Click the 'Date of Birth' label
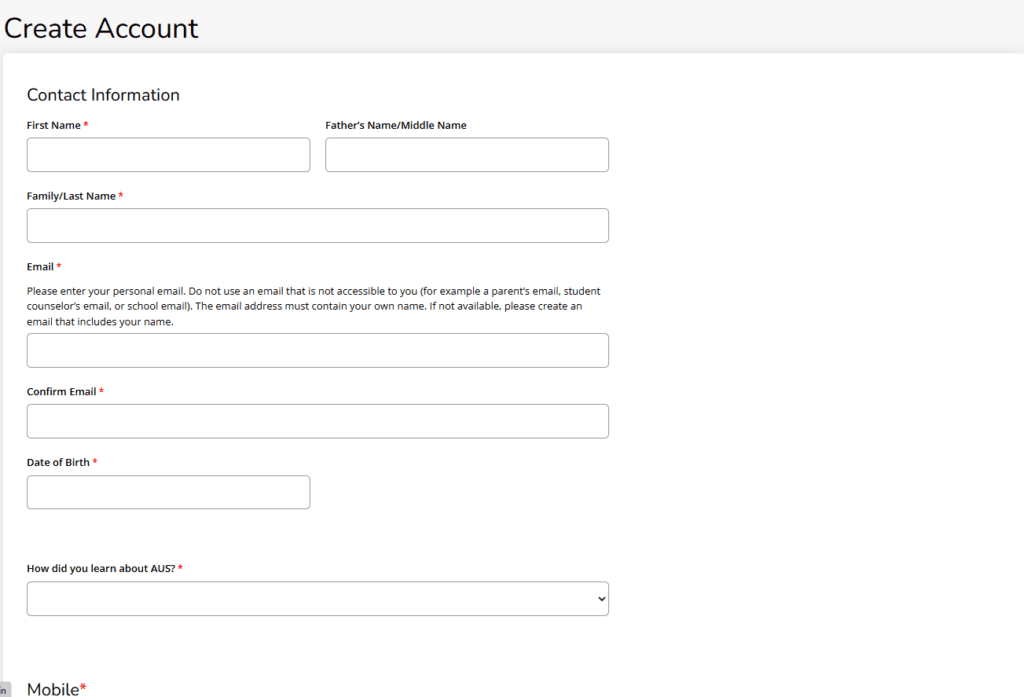 [58, 462]
